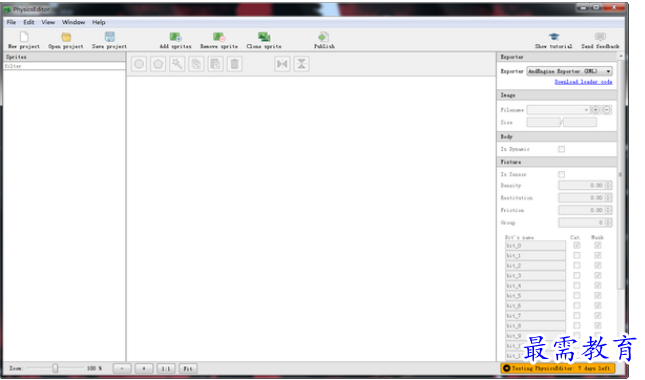The image size is (645, 380).
Task: Enable the Cat. checkbox for bit_3
Action: pos(577,276)
